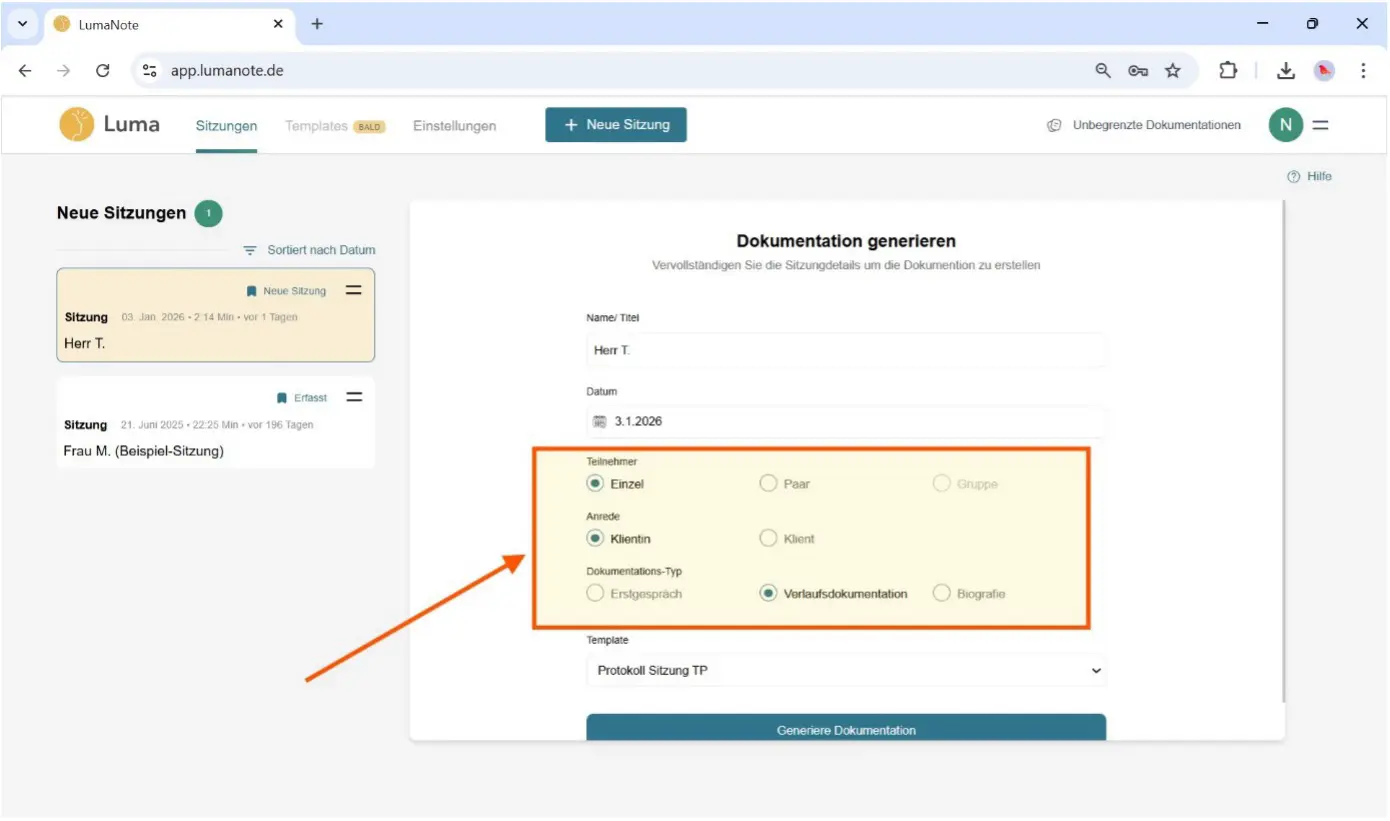Click the calendar icon in Datum field
Screen dimensions: 1390x821
click(x=600, y=422)
